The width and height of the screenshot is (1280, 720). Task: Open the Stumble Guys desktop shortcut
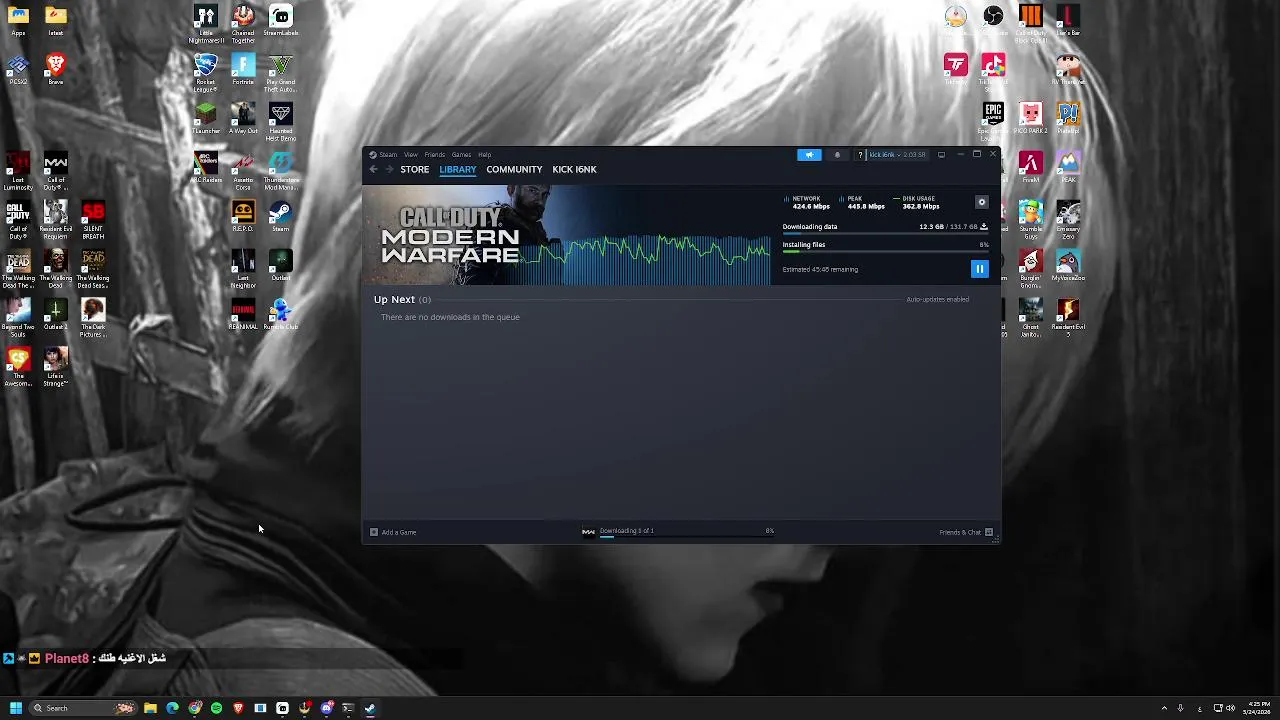point(1031,221)
